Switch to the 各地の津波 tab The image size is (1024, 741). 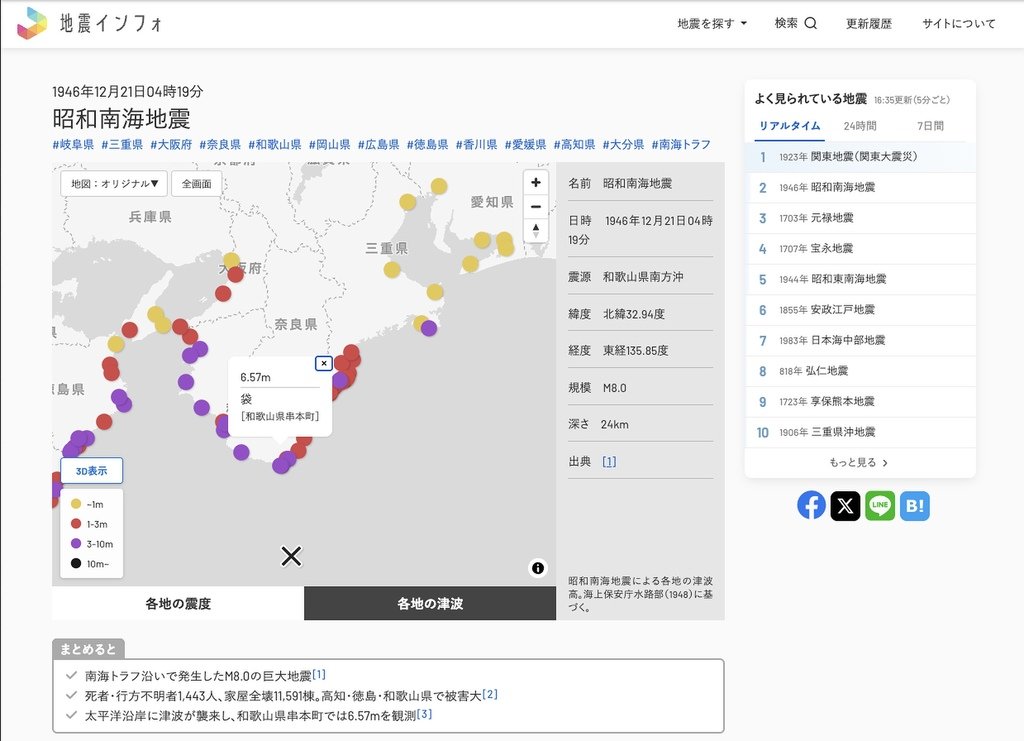point(430,603)
